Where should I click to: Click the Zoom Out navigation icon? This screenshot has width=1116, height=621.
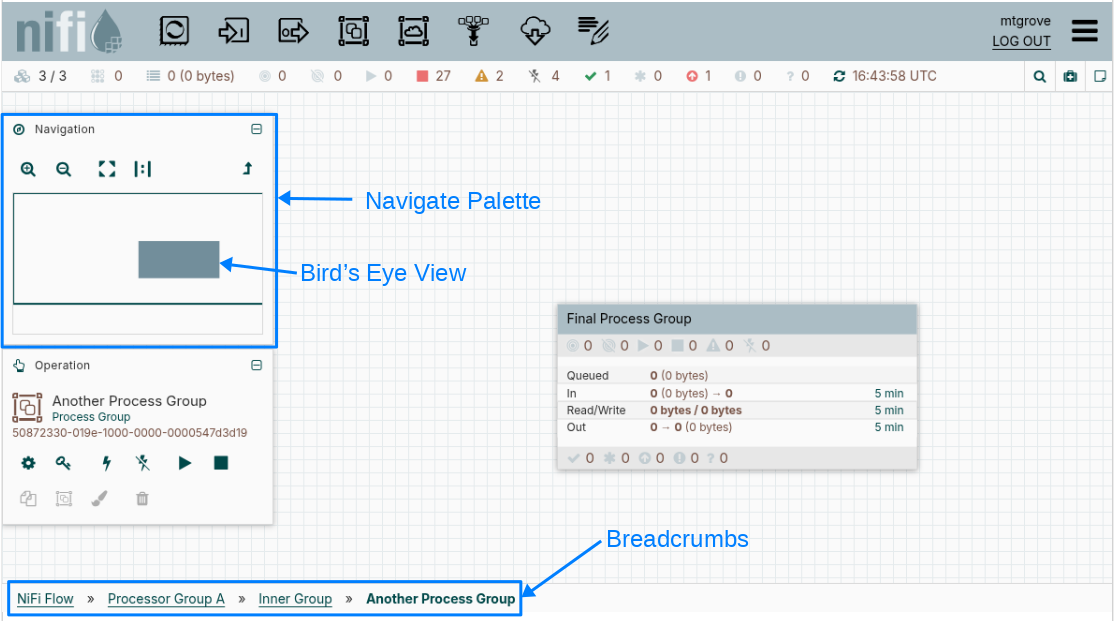[x=63, y=169]
